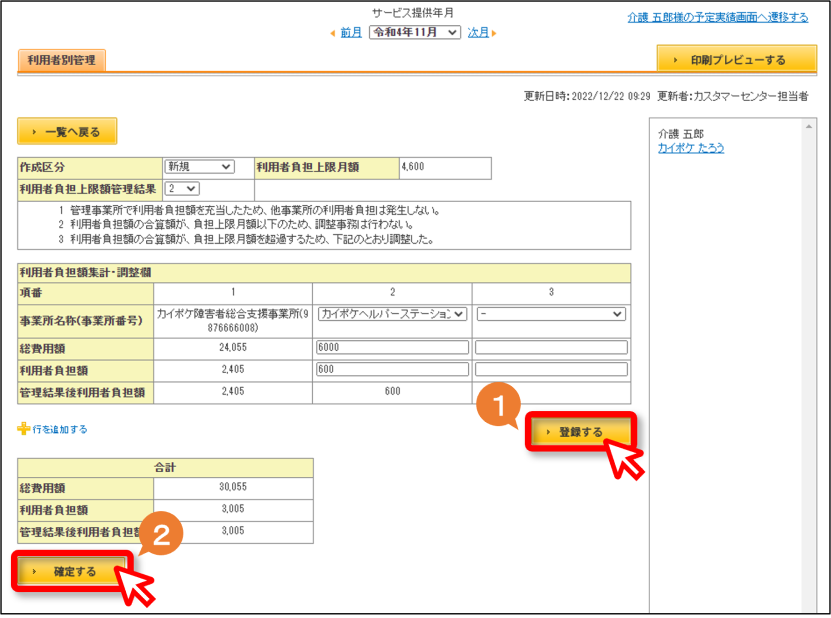
Task: Open the 令和4年11月 service month dropdown
Action: [x=414, y=32]
